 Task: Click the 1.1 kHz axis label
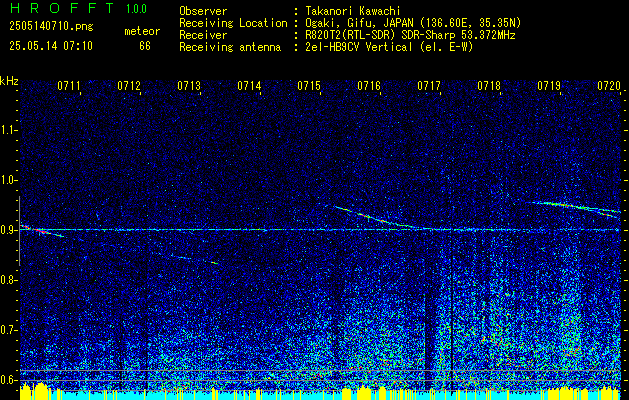(8, 130)
